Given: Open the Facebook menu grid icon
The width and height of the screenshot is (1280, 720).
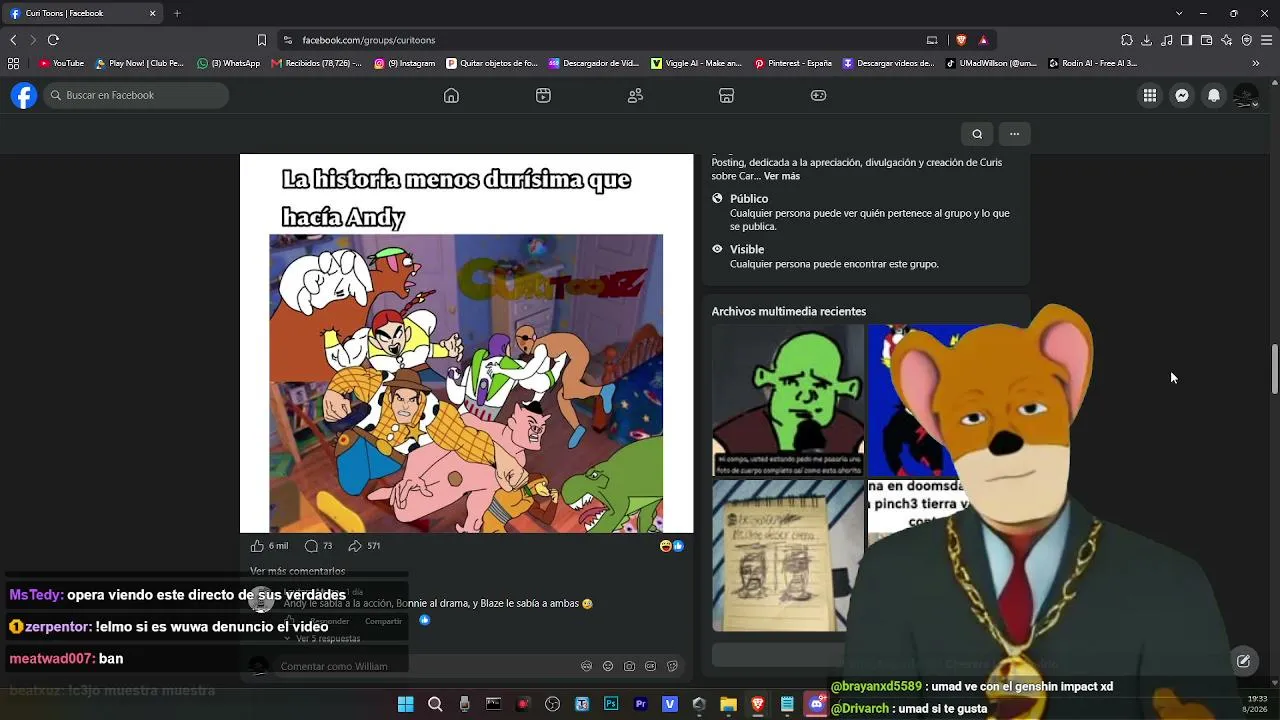Looking at the screenshot, I should (1150, 95).
